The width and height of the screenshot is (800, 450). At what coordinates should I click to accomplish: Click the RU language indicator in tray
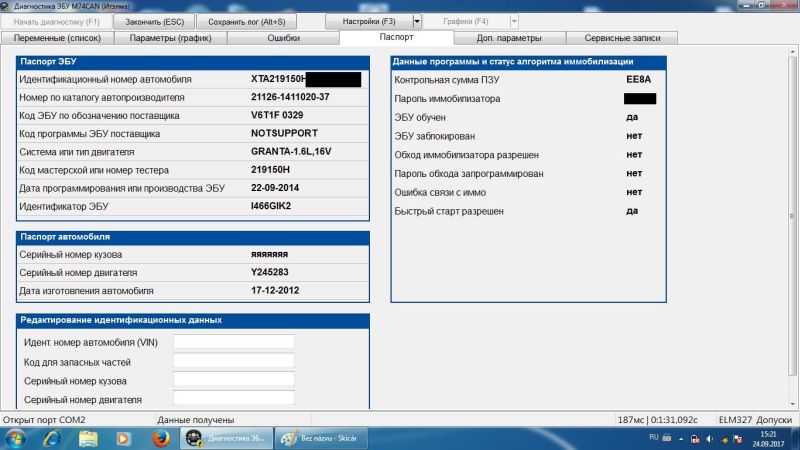[654, 438]
